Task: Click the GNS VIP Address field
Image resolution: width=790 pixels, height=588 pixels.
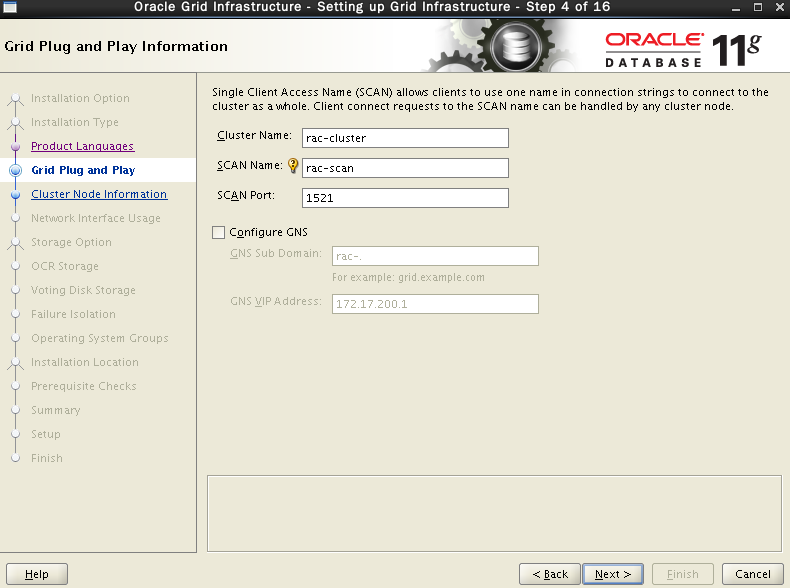Action: click(x=435, y=304)
